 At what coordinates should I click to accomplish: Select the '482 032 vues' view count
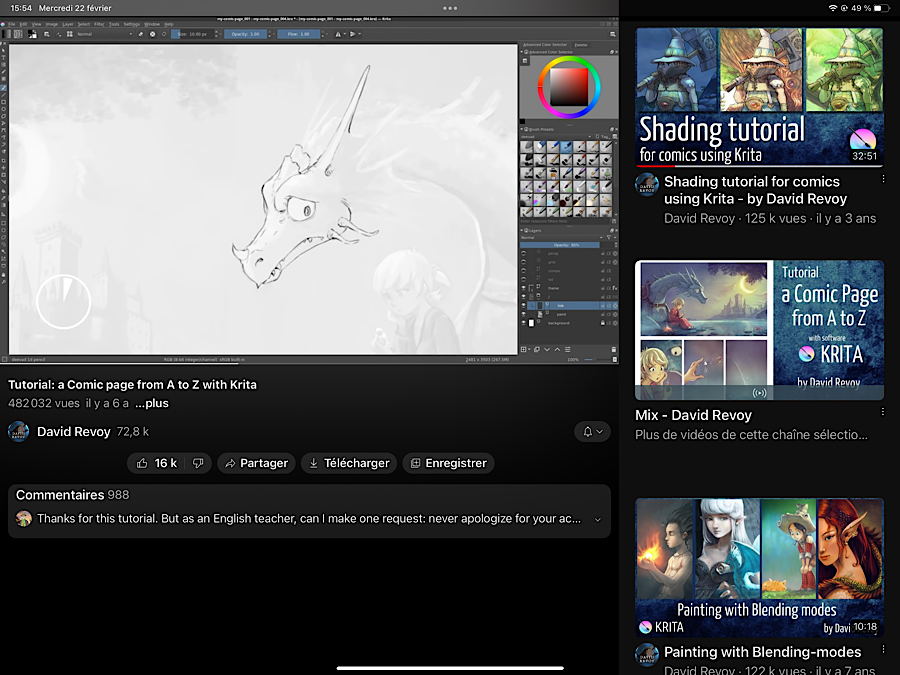click(x=44, y=404)
